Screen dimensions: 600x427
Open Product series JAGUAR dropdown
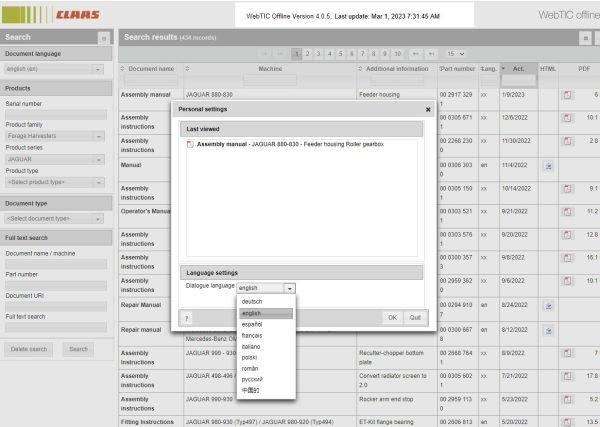(55, 159)
